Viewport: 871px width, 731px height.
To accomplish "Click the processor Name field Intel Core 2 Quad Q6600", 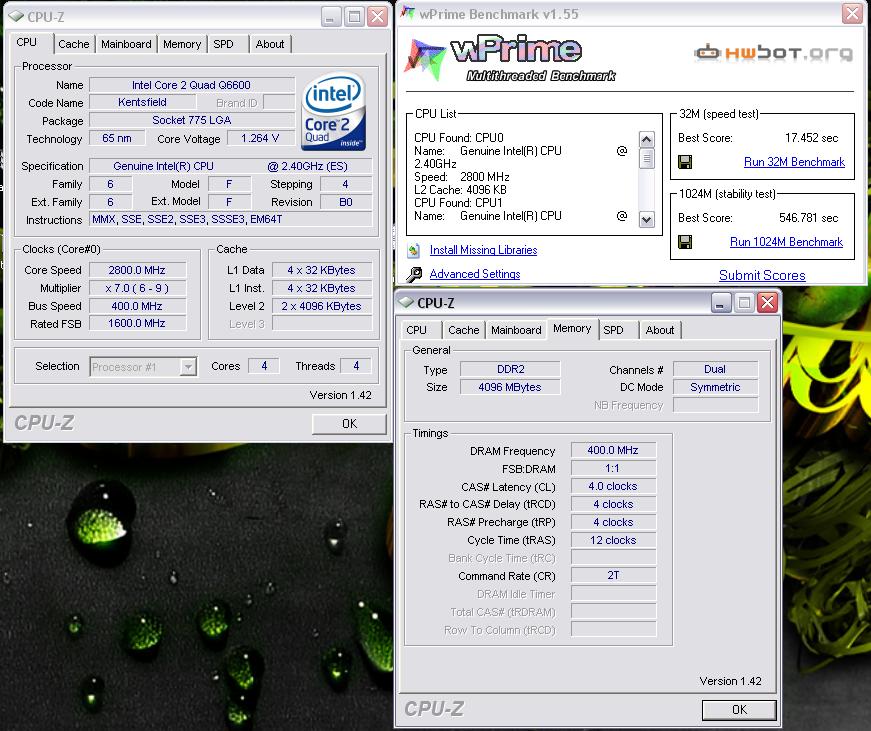I will tap(192, 85).
